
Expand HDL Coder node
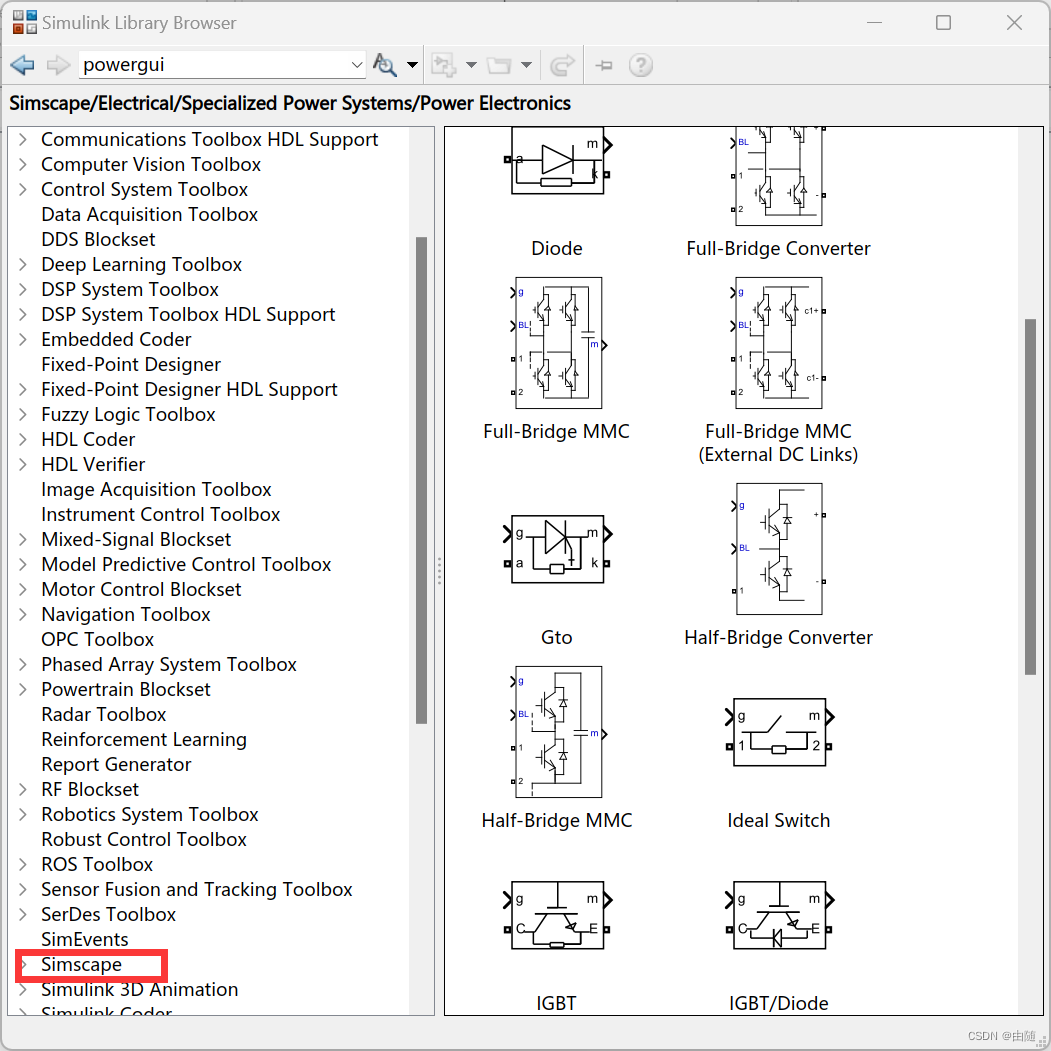[23, 440]
